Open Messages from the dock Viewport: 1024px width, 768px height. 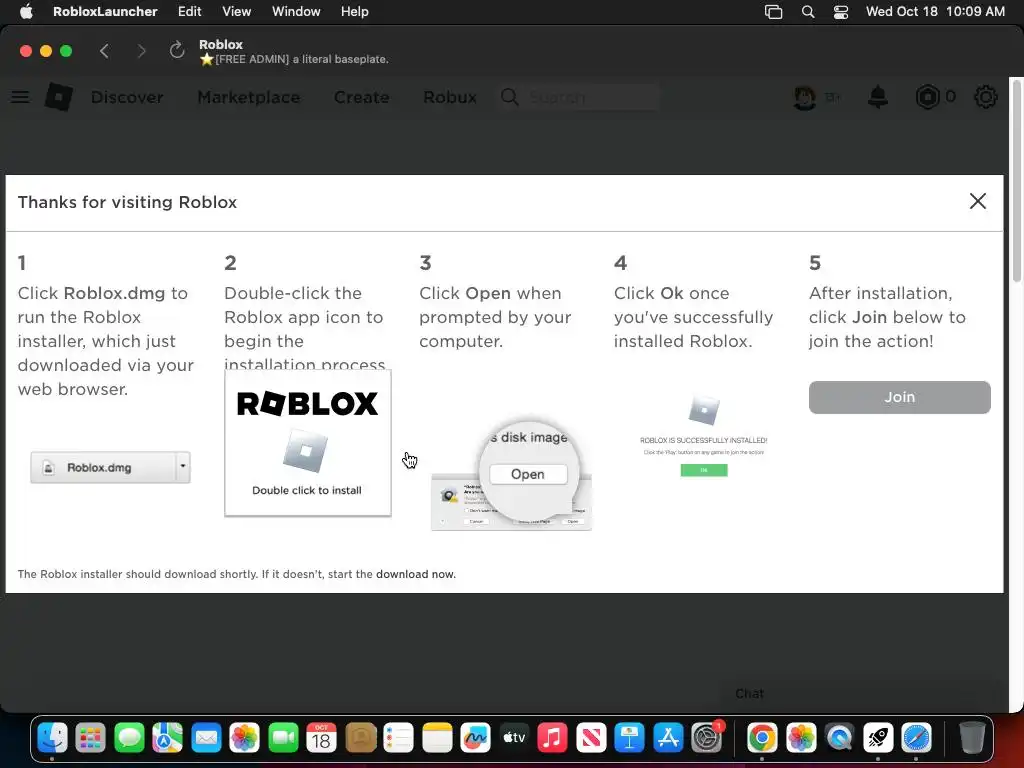pyautogui.click(x=129, y=739)
